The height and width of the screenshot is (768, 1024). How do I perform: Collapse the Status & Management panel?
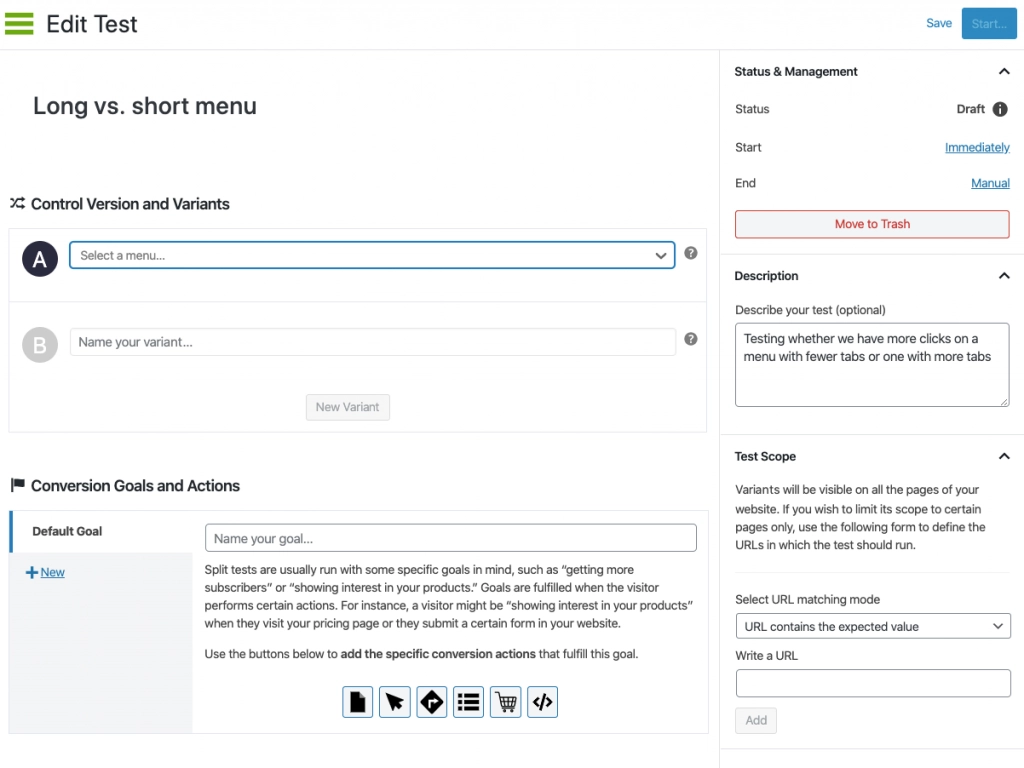tap(1004, 71)
